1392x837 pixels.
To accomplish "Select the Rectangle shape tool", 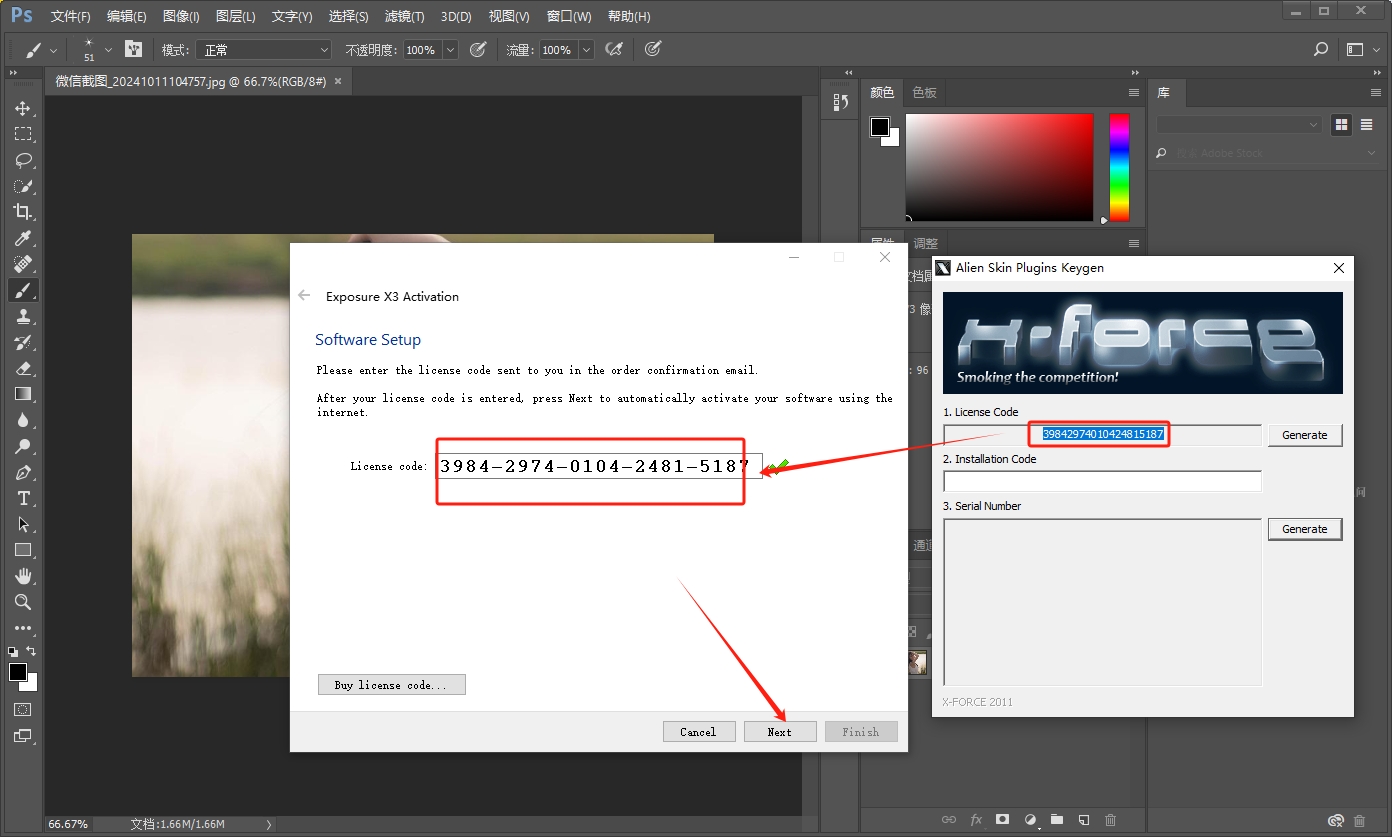I will [x=22, y=550].
